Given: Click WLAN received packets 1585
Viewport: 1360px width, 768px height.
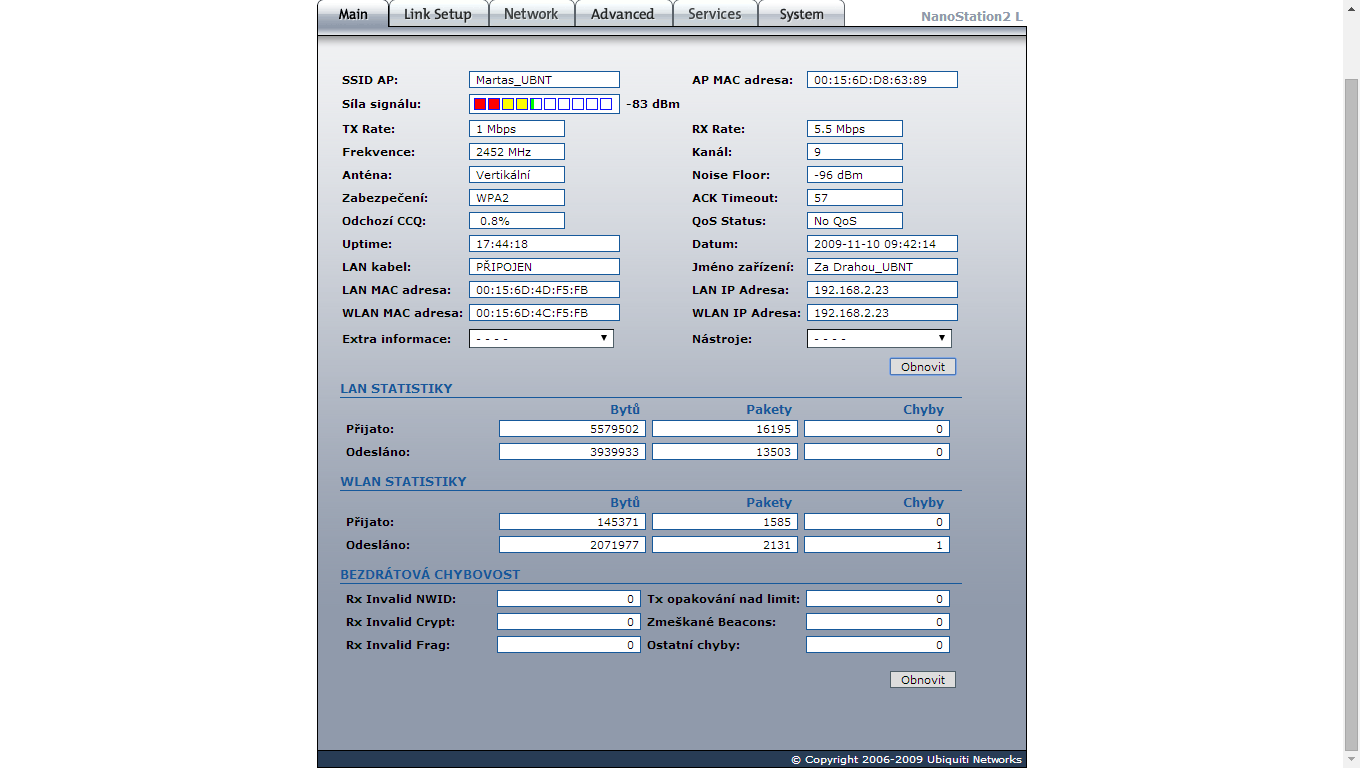Looking at the screenshot, I should [725, 522].
